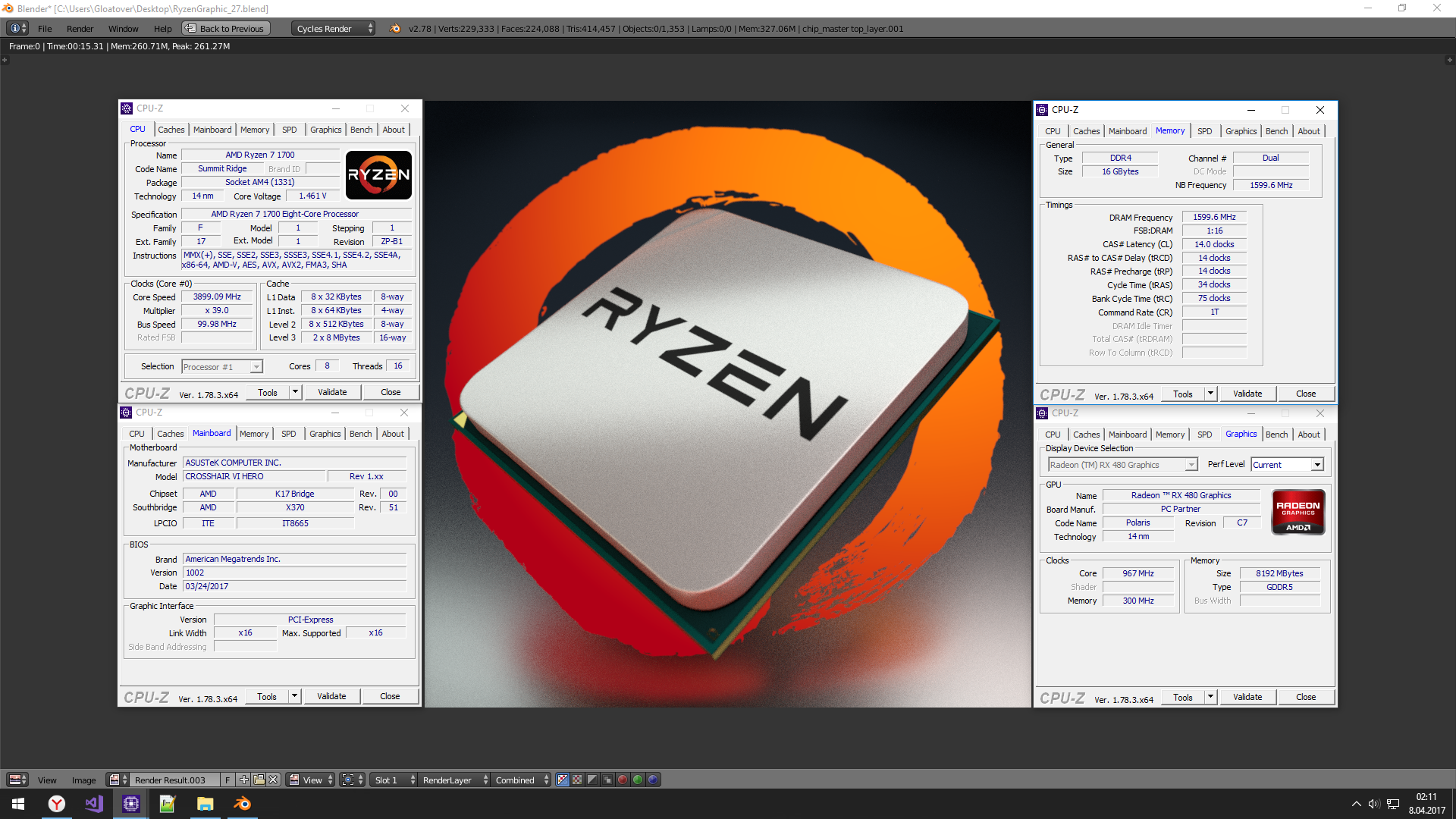Open Visual Studio from taskbar
1456x819 pixels.
click(94, 804)
